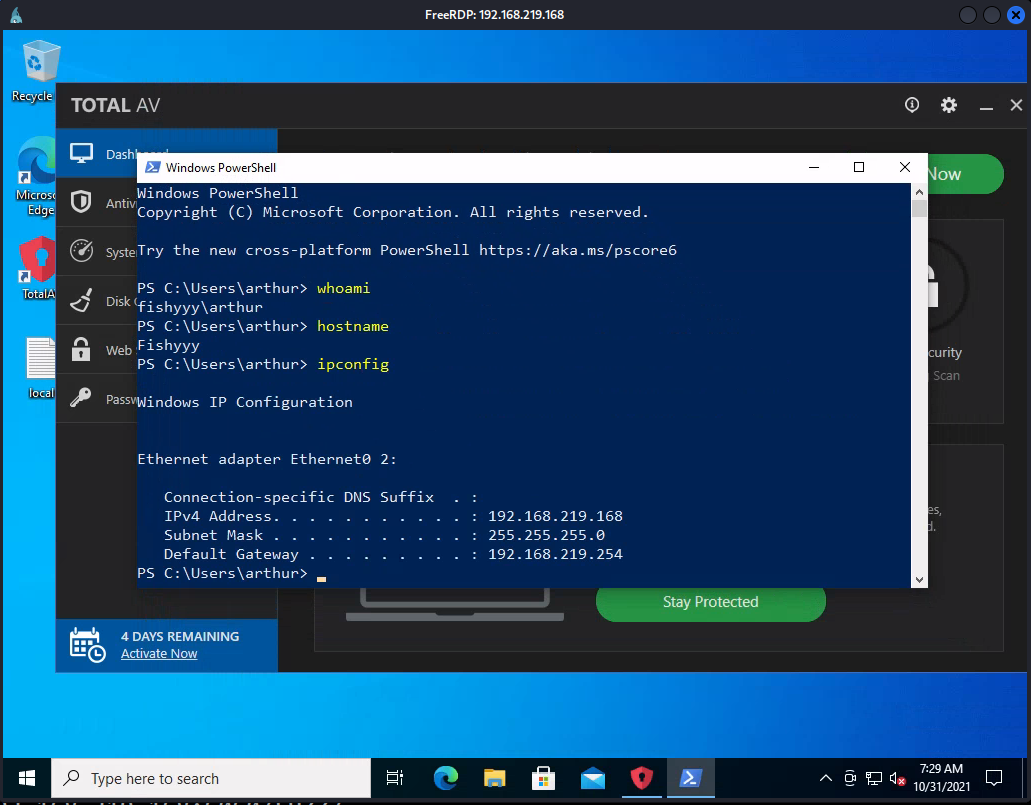This screenshot has width=1031, height=805.
Task: Click the Default Gateway value 192.168.219.254
Action: (x=555, y=554)
